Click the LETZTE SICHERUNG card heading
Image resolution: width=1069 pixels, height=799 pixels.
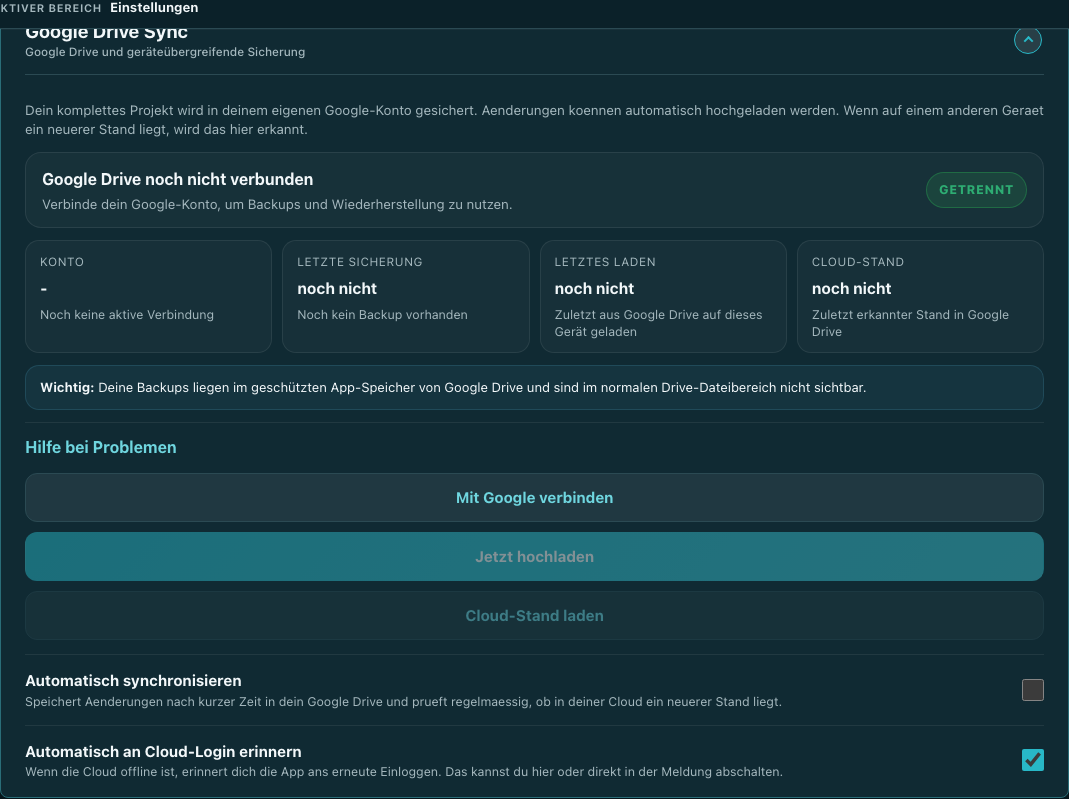(359, 262)
